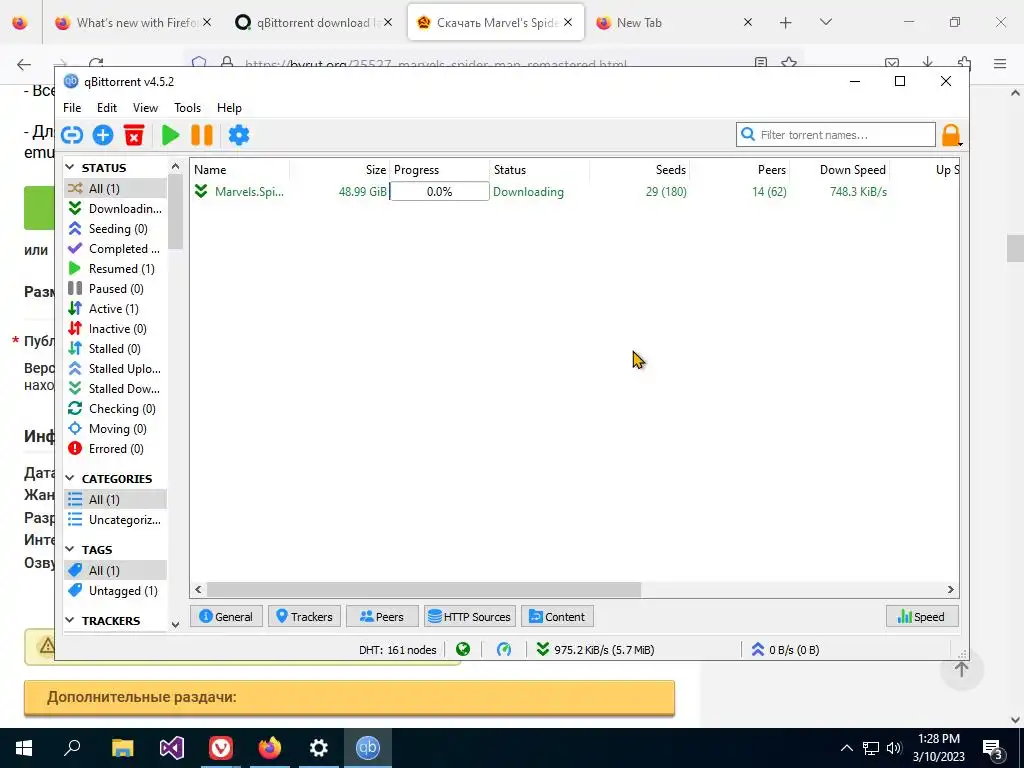Select the Stalled Downloading filter

pos(116,389)
